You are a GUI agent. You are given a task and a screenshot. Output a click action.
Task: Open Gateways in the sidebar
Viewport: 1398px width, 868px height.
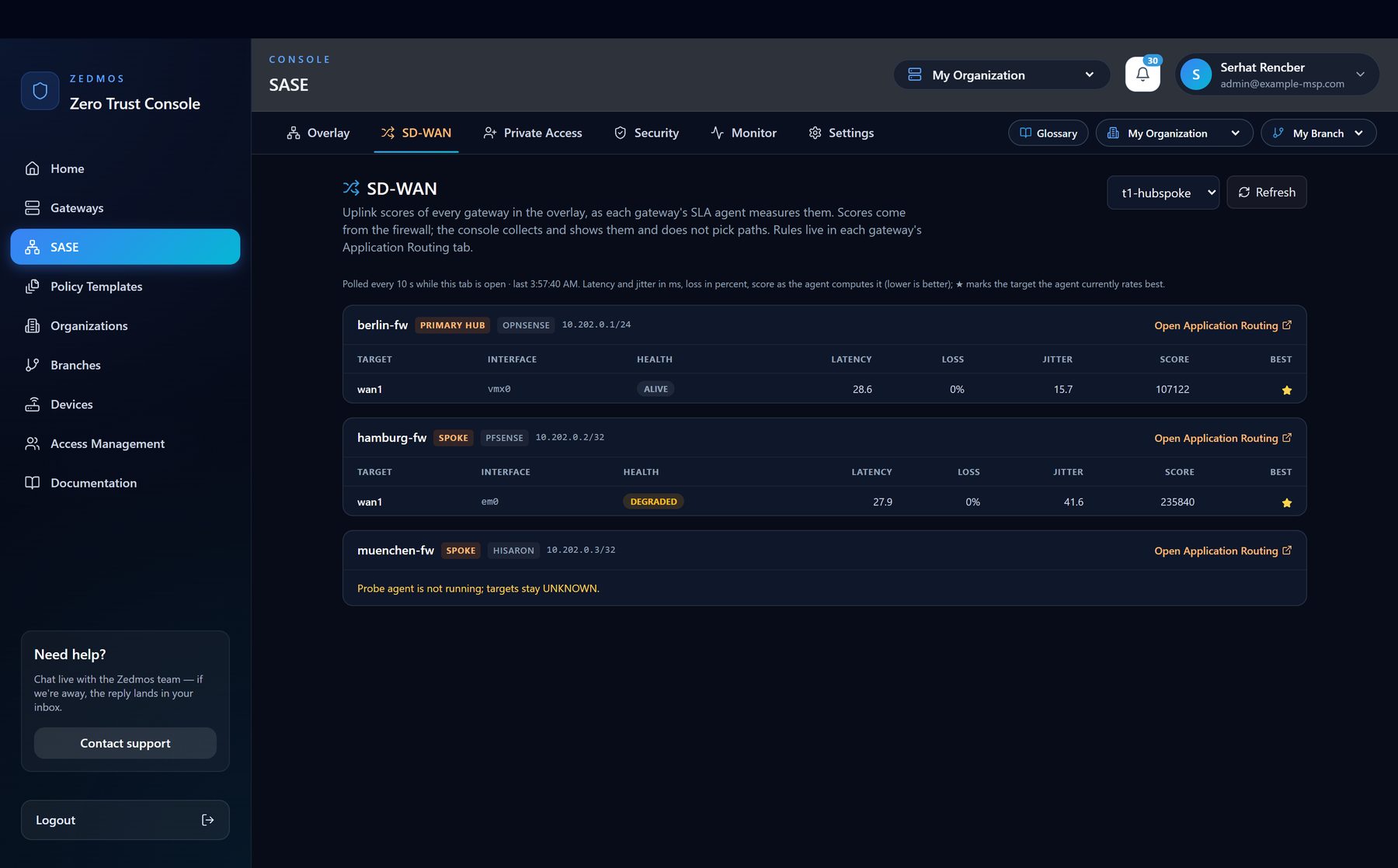tap(125, 208)
